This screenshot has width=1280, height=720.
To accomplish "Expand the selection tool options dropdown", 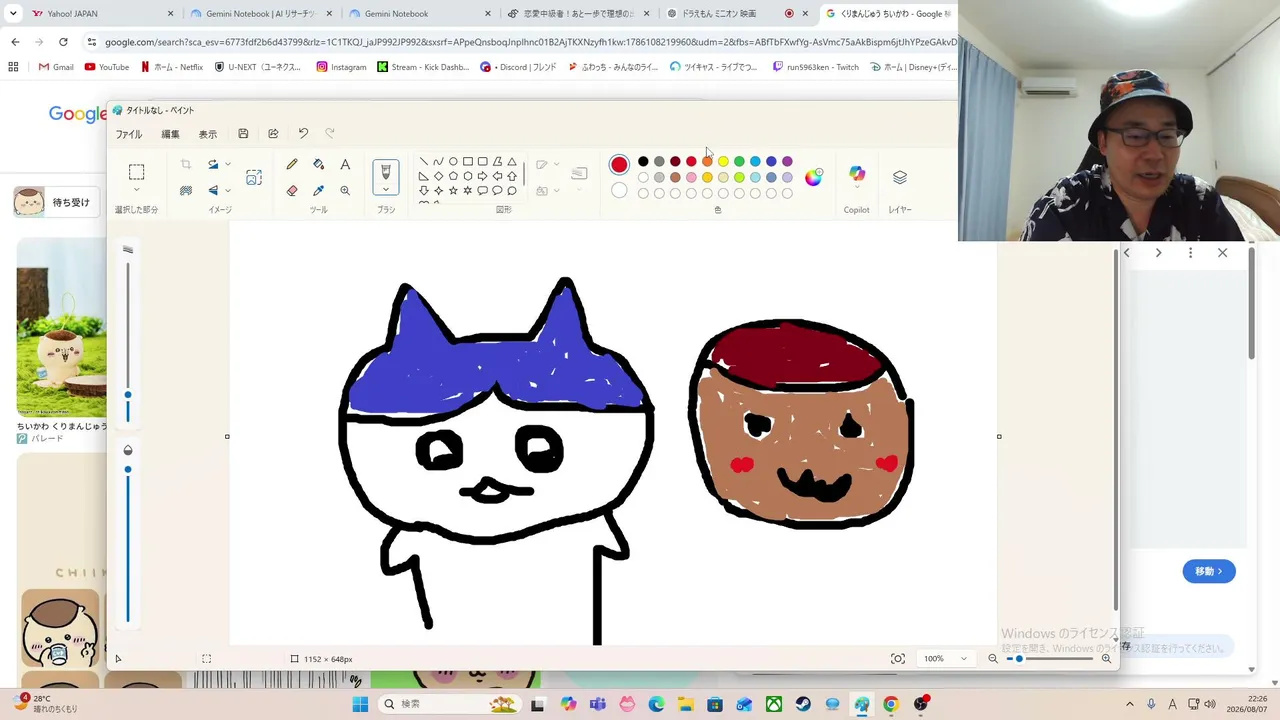I will click(137, 190).
